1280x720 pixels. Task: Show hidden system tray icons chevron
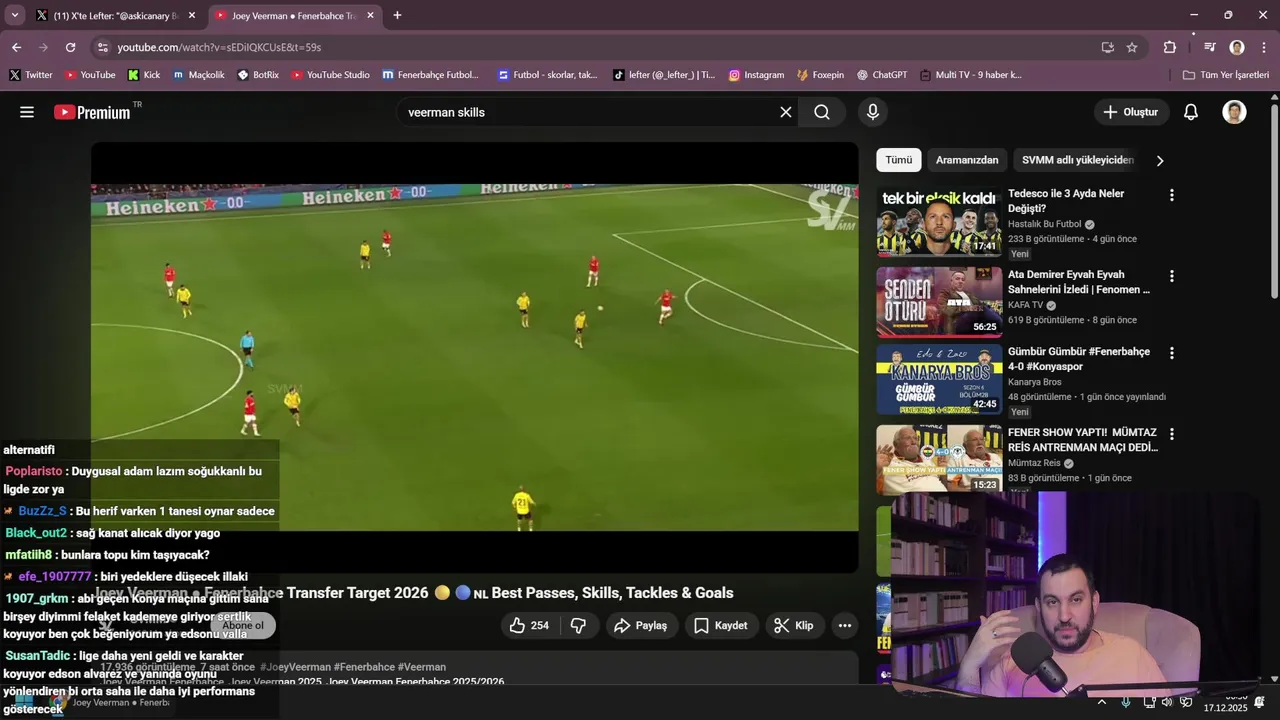[1102, 702]
